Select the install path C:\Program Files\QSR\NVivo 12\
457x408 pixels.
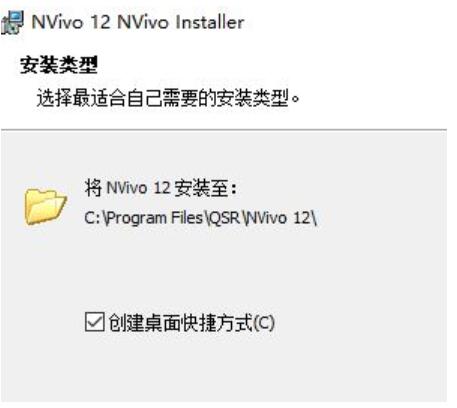pyautogui.click(x=200, y=218)
